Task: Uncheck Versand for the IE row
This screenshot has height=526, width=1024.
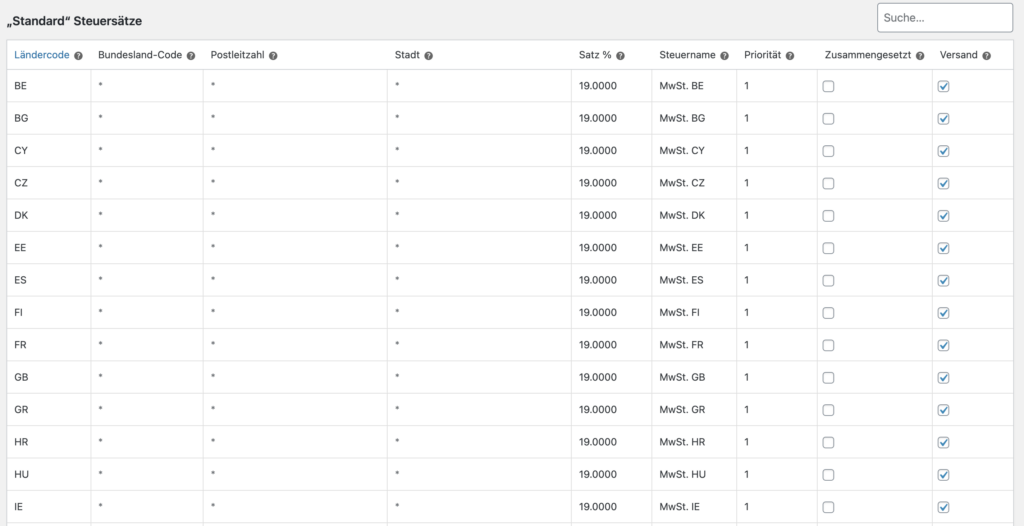Action: tap(943, 507)
